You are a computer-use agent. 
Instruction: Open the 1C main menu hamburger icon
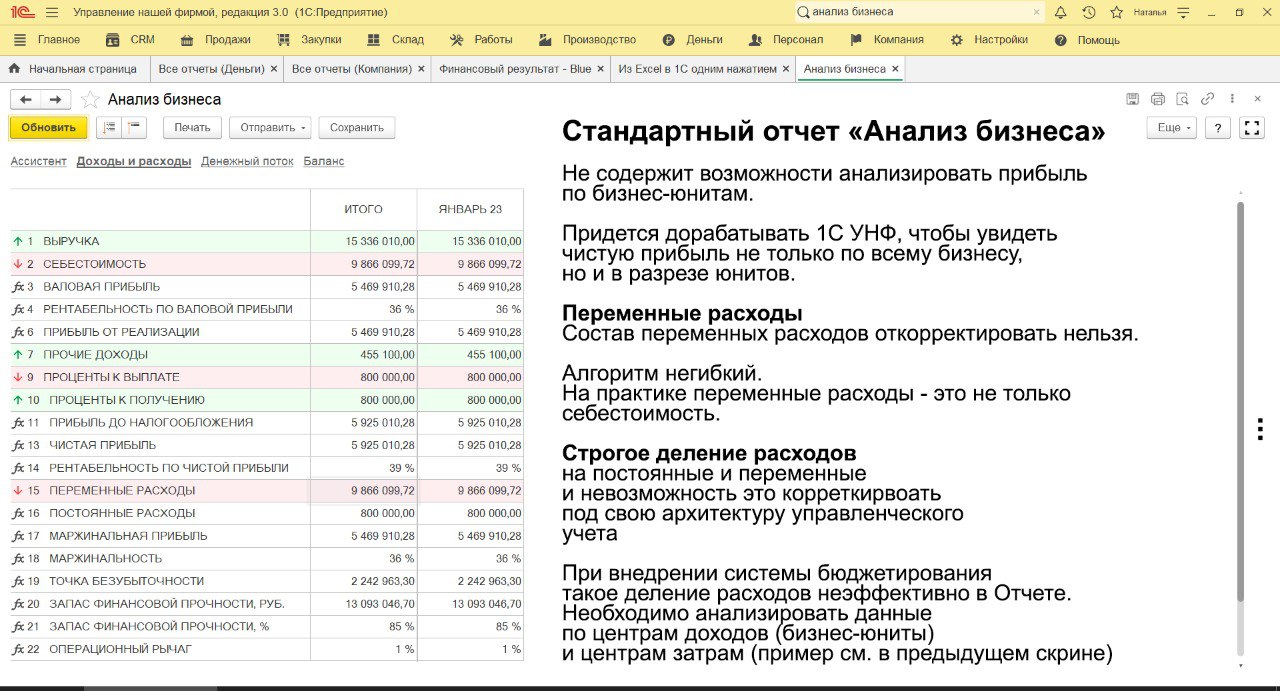click(x=52, y=12)
